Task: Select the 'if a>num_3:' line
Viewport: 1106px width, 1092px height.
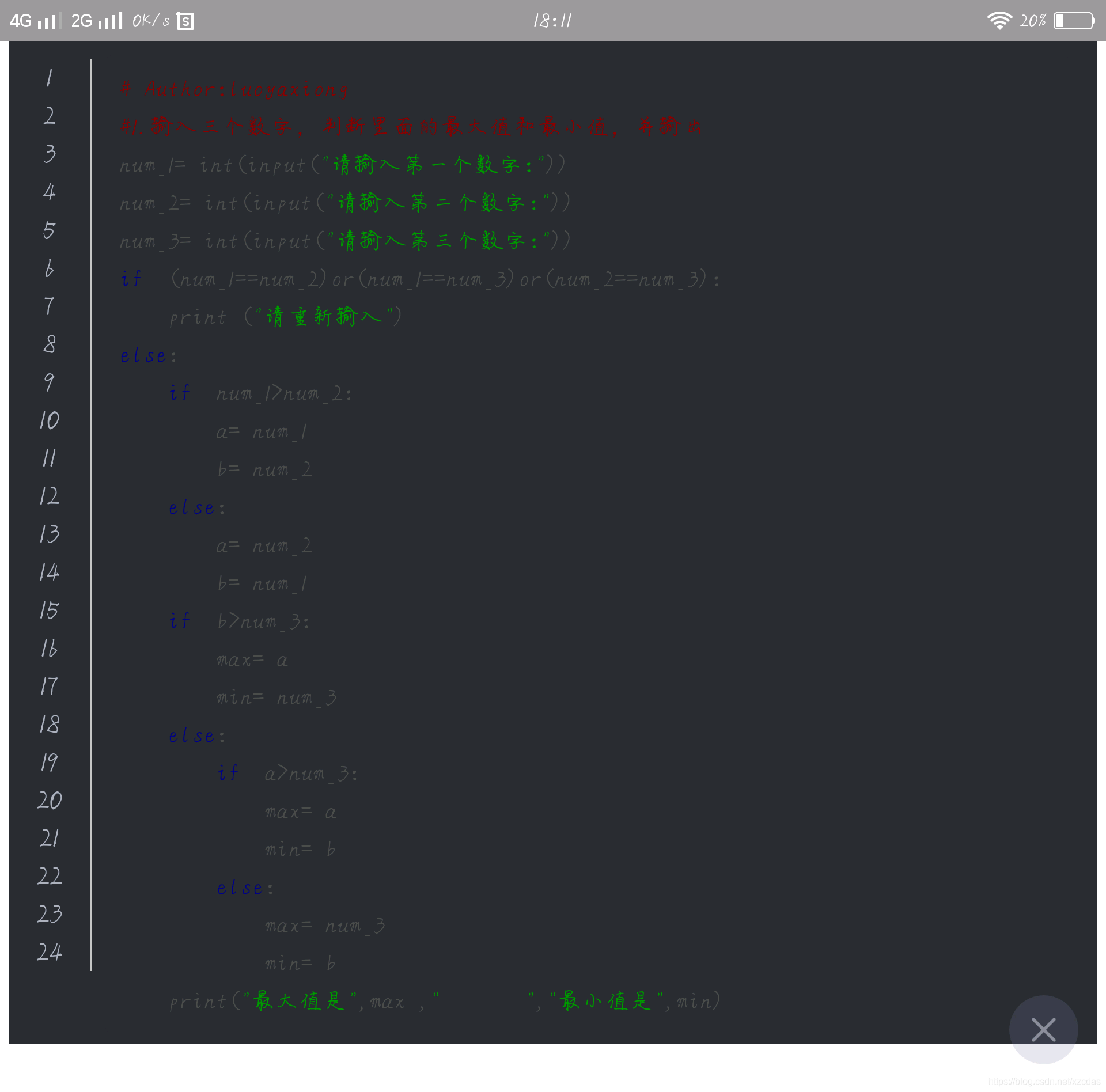Action: point(288,773)
